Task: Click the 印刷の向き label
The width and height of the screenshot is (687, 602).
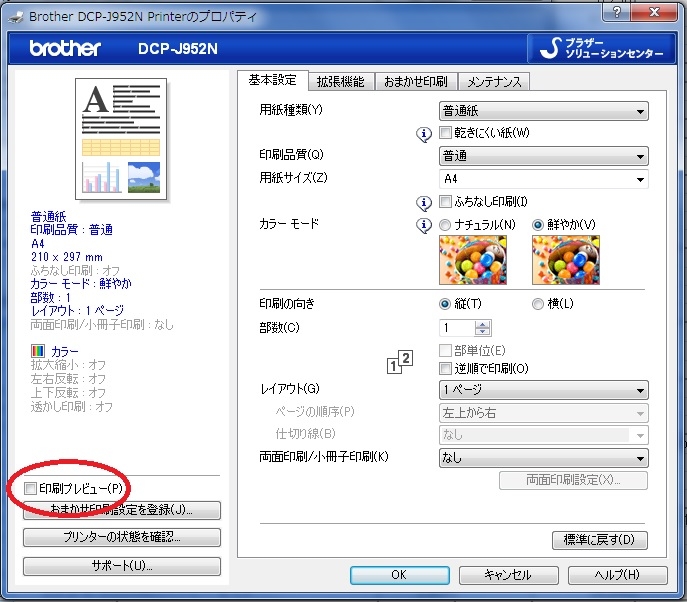Action: [287, 304]
